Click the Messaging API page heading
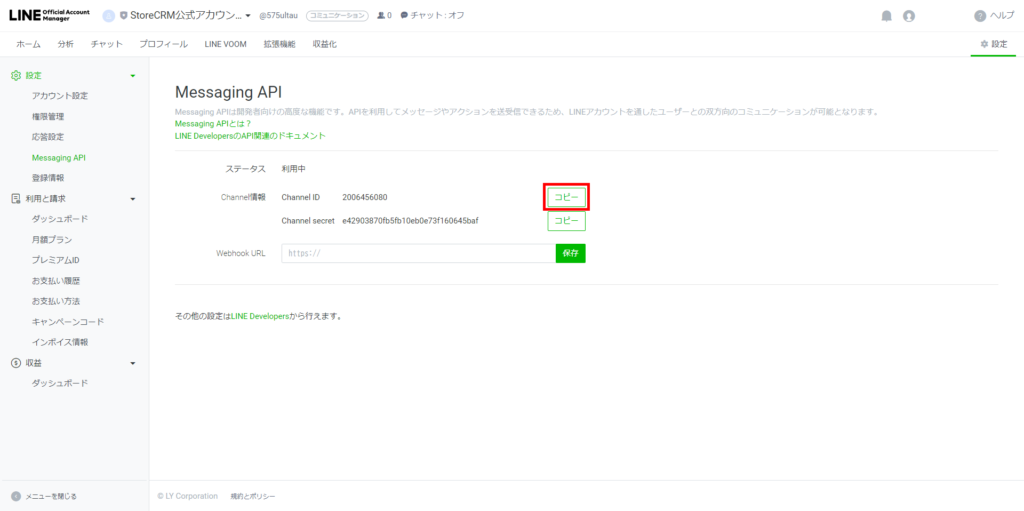 (x=228, y=92)
